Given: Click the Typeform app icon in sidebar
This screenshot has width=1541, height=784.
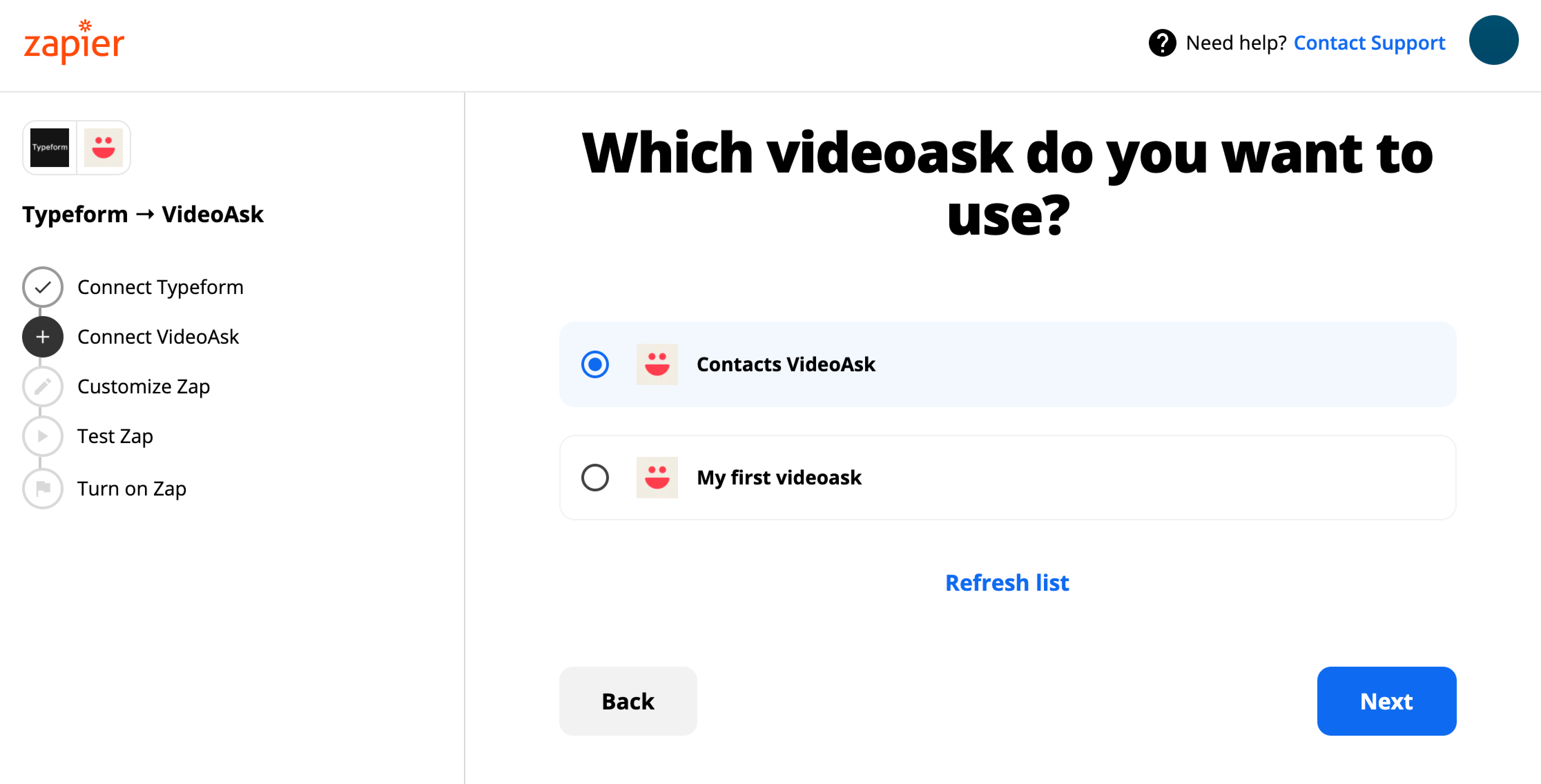Looking at the screenshot, I should [50, 148].
